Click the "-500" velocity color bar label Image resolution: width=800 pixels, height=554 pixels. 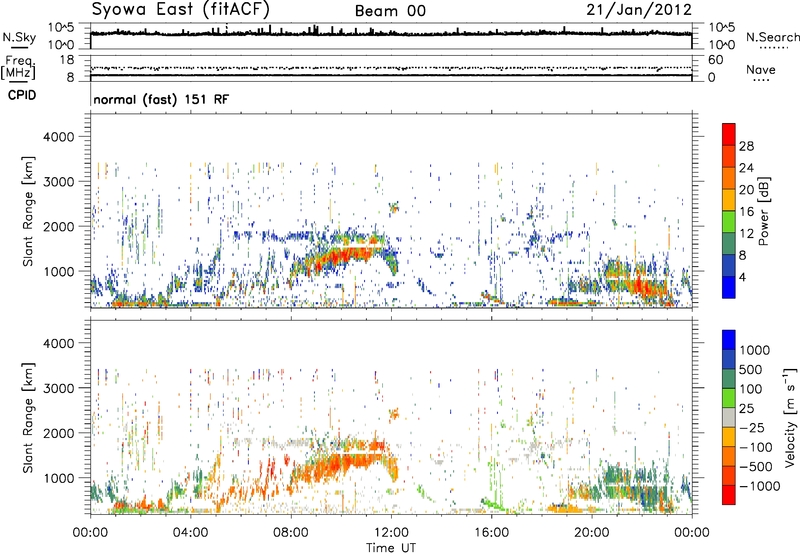click(756, 467)
